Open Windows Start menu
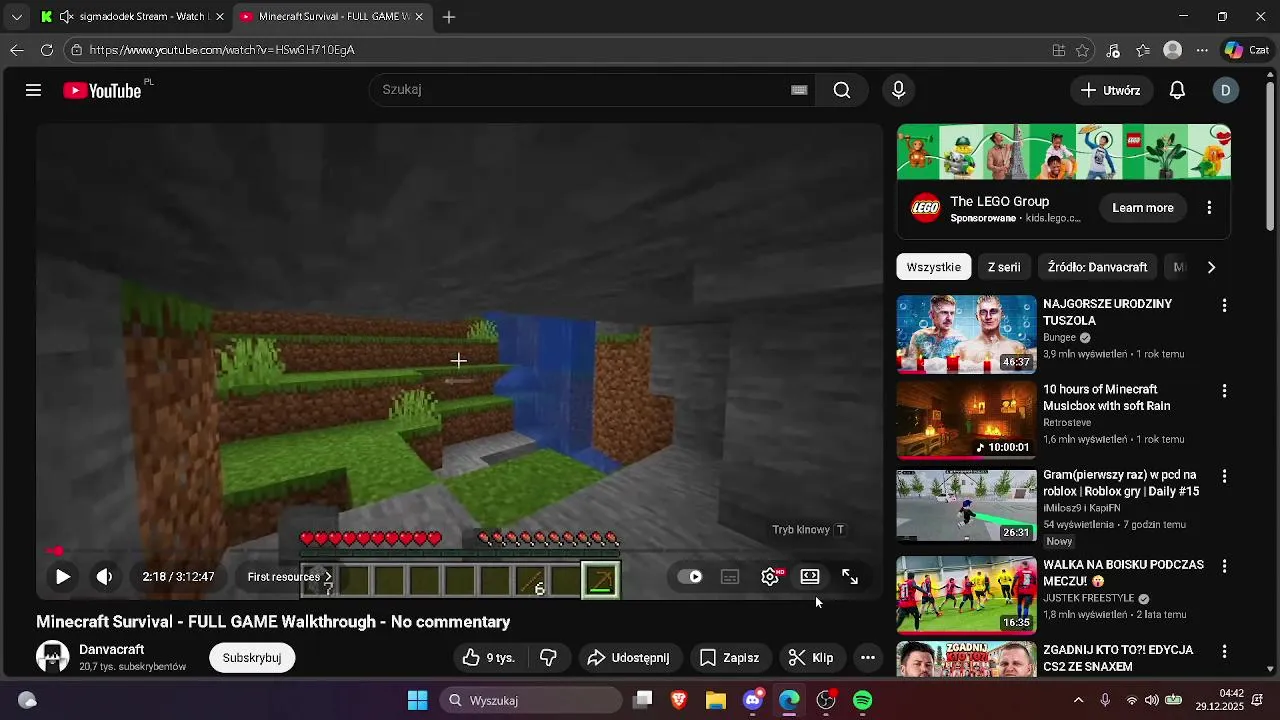This screenshot has width=1280, height=720. pyautogui.click(x=418, y=700)
